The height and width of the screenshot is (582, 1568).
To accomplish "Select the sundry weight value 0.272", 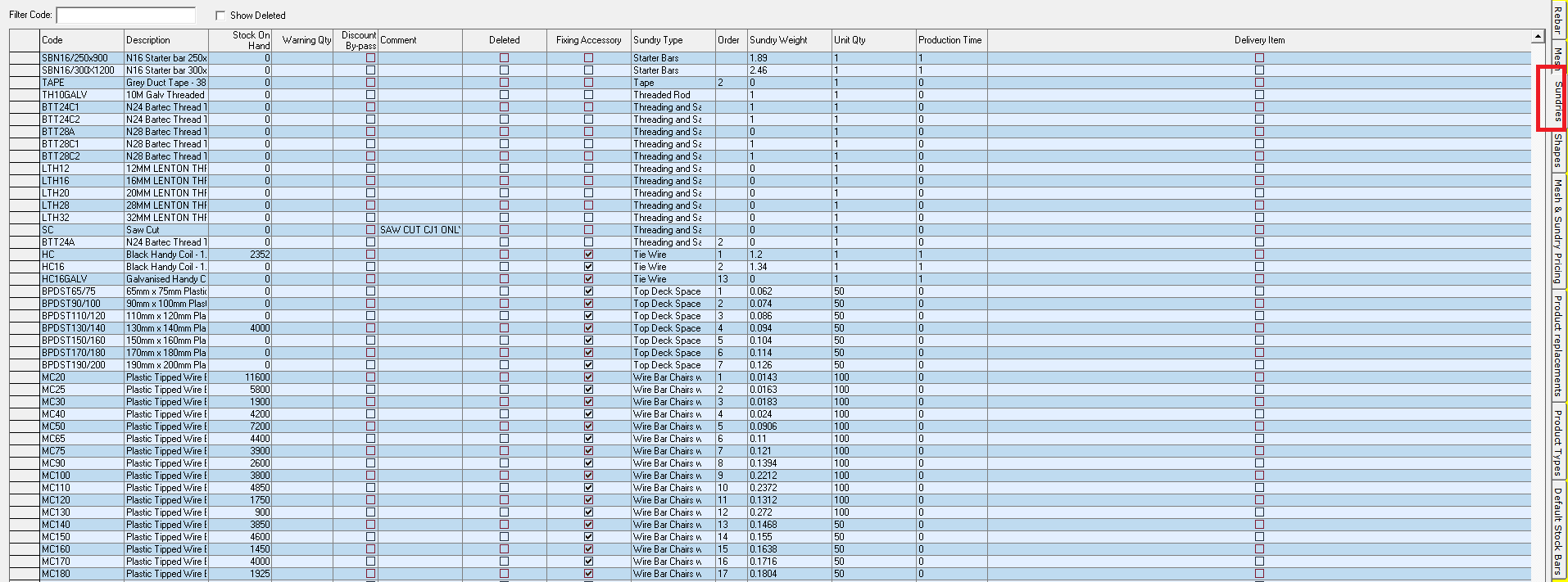I will (x=790, y=512).
